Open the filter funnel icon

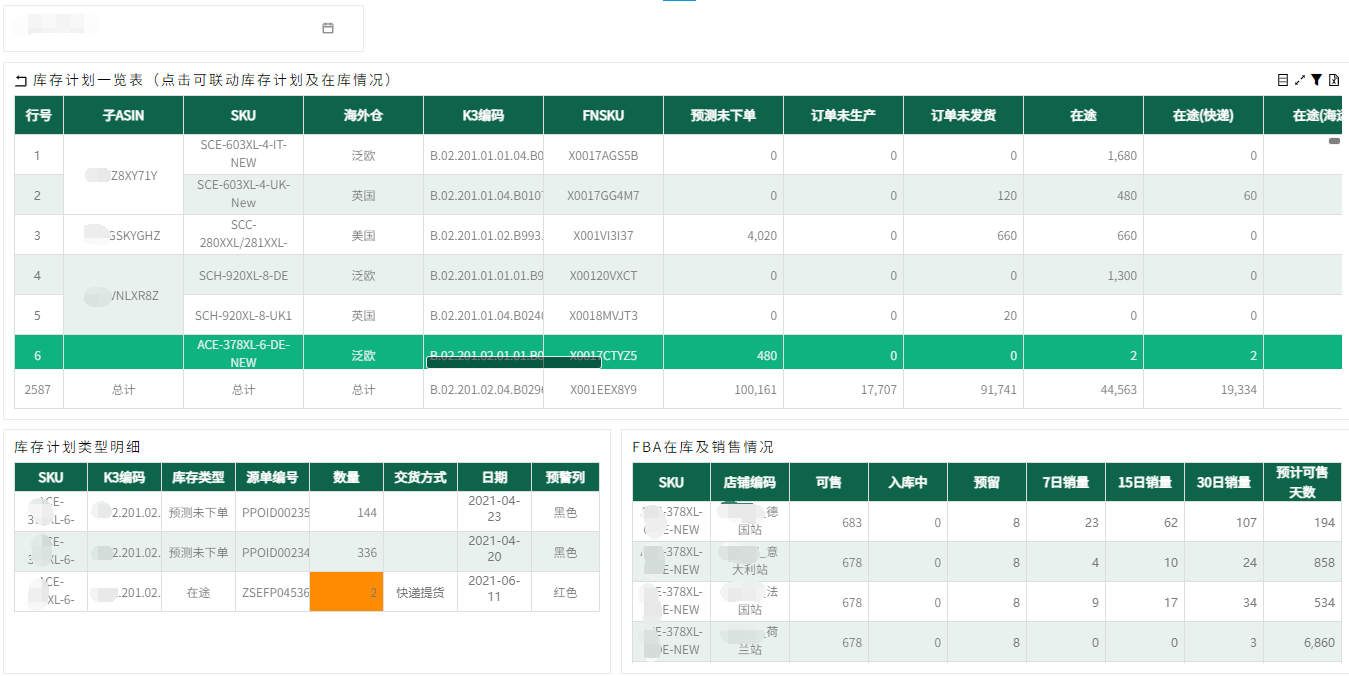tap(1316, 78)
